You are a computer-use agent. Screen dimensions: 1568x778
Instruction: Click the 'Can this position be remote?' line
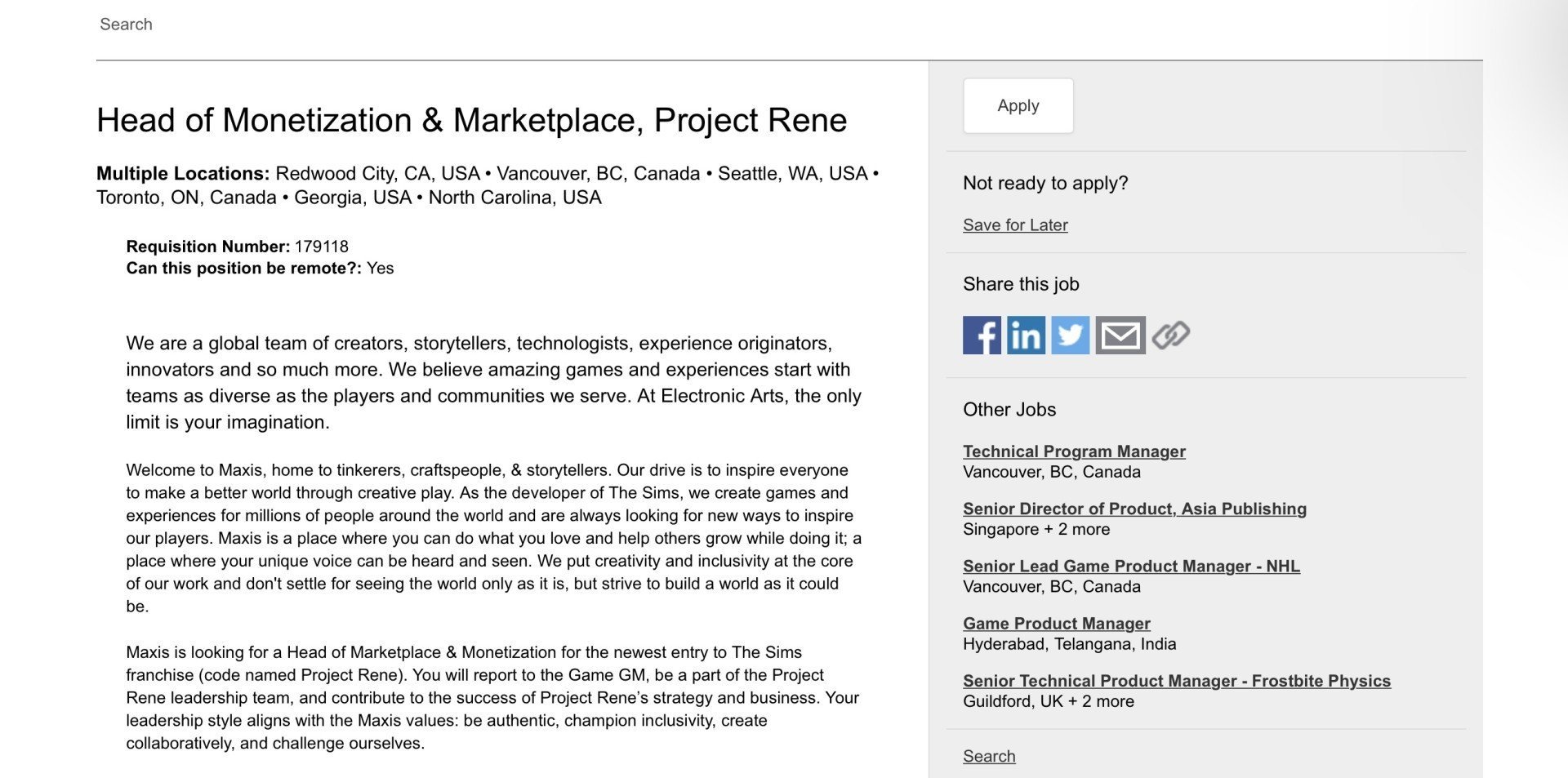[260, 269]
